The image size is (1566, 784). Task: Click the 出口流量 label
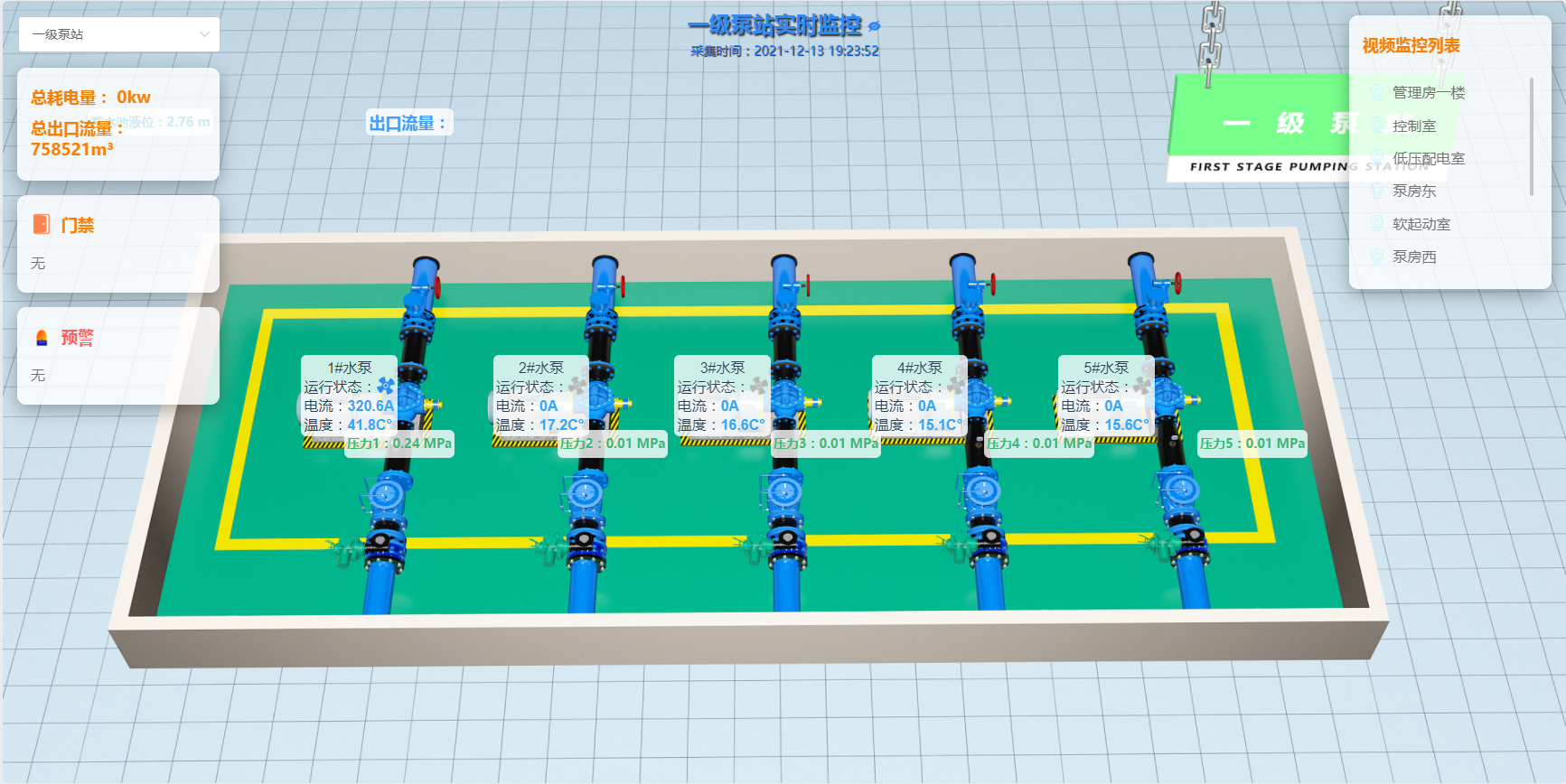[x=408, y=123]
